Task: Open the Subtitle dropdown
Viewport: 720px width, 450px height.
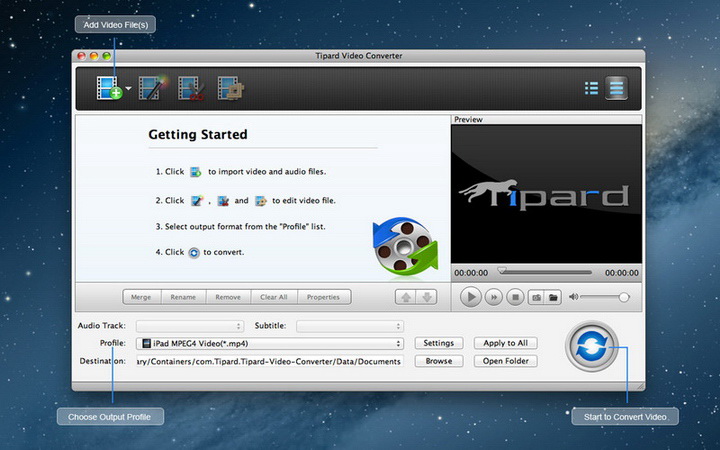Action: click(x=350, y=326)
